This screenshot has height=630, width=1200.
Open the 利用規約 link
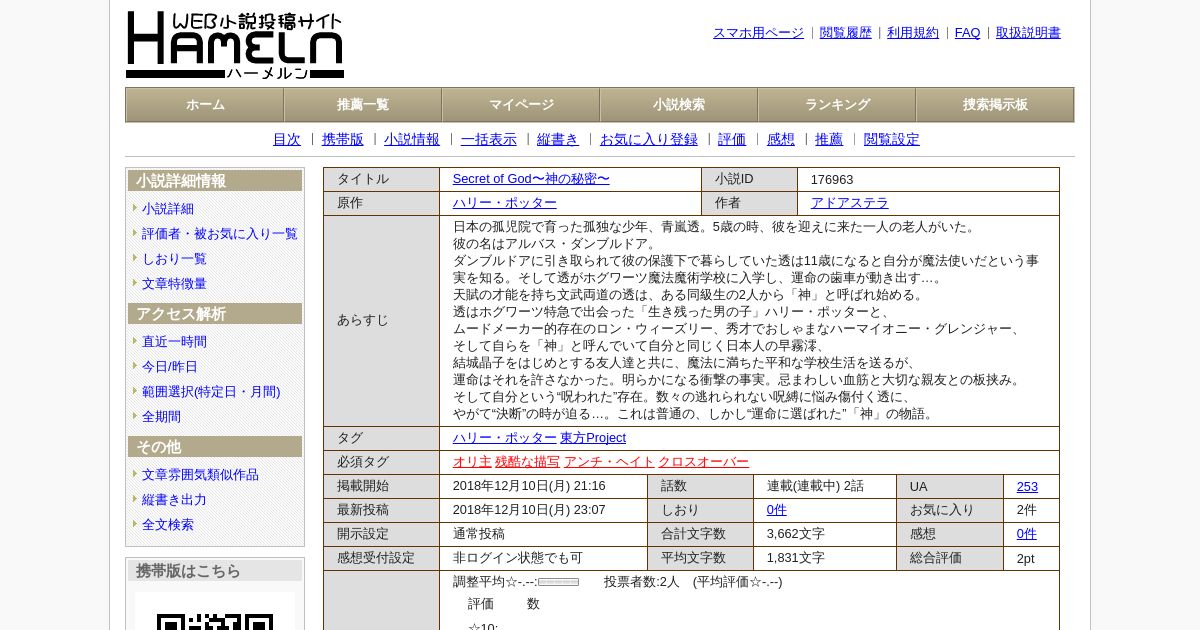click(913, 33)
